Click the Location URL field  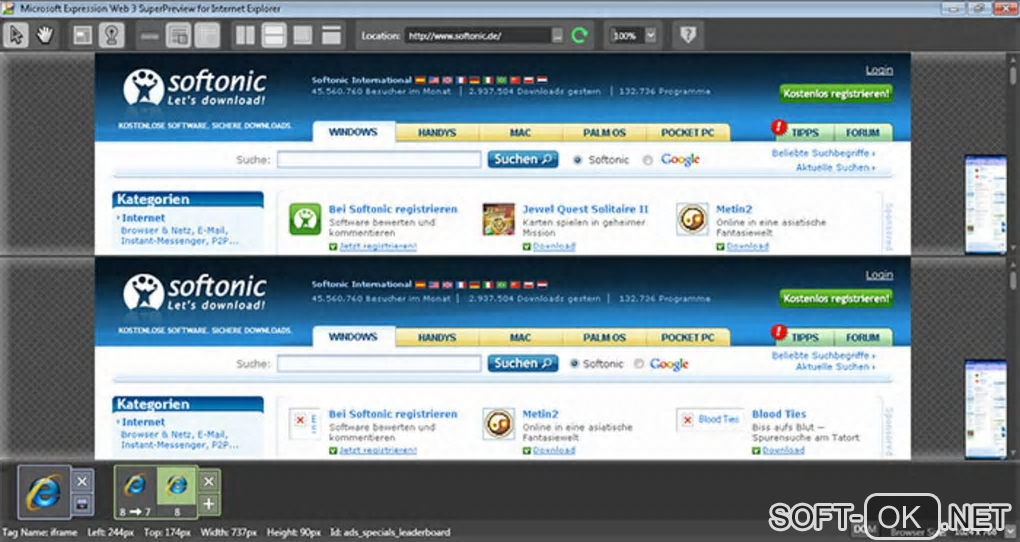[478, 36]
